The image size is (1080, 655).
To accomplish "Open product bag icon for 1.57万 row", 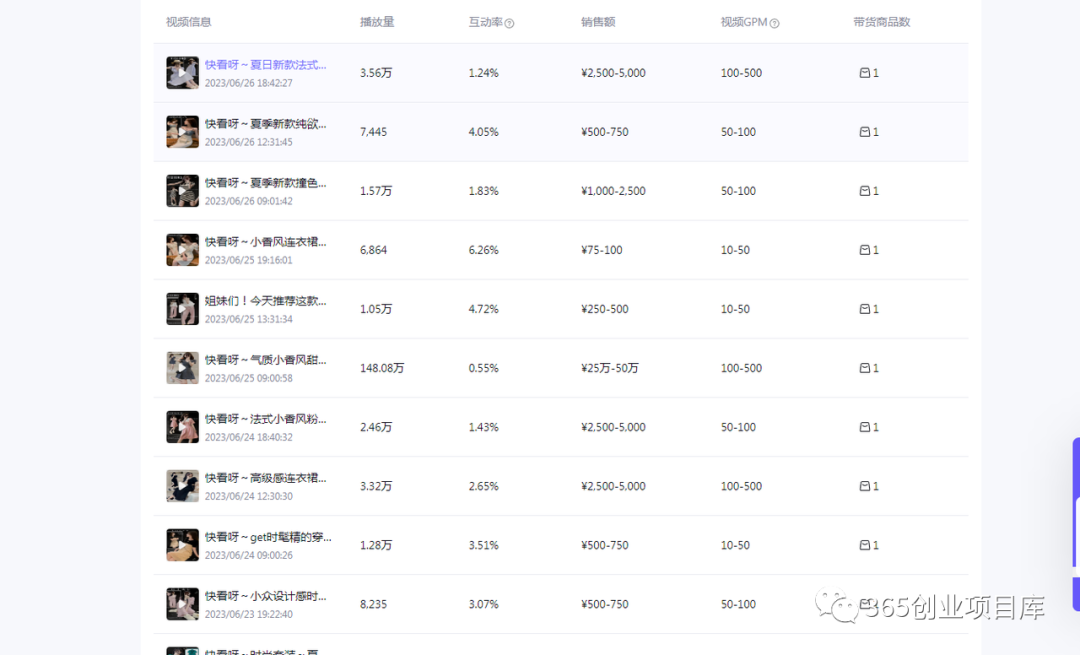I will [x=864, y=191].
